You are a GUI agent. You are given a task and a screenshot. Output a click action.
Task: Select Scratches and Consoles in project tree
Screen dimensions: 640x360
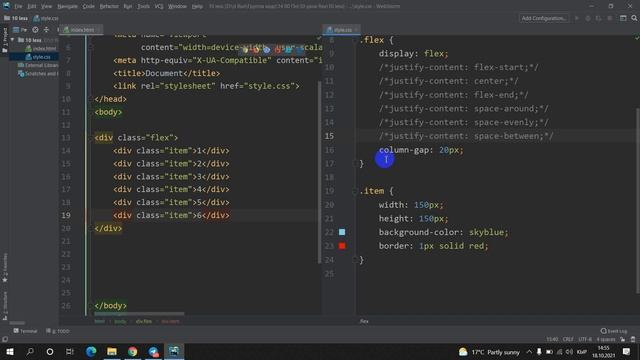(38, 74)
